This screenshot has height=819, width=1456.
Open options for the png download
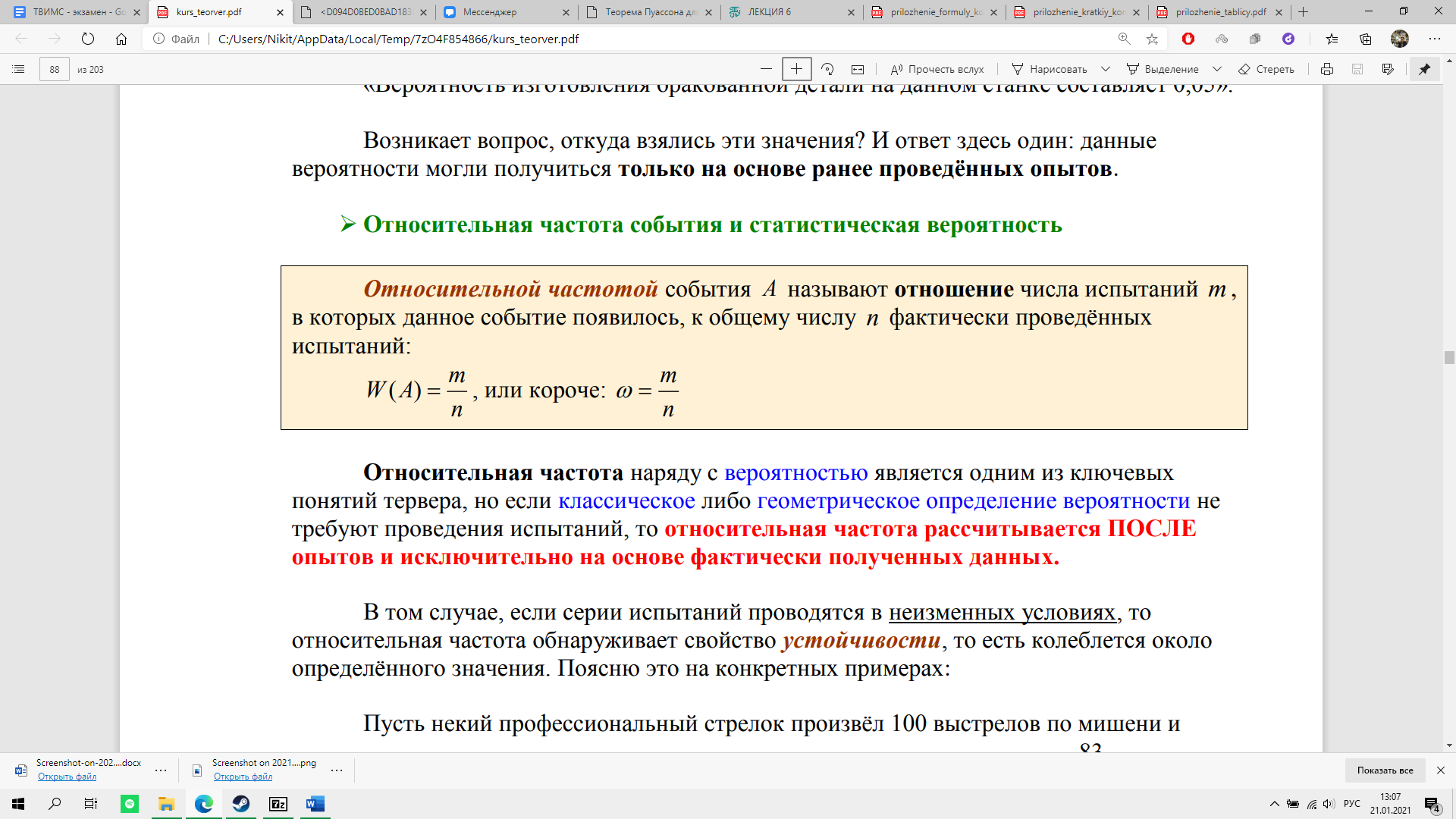337,770
